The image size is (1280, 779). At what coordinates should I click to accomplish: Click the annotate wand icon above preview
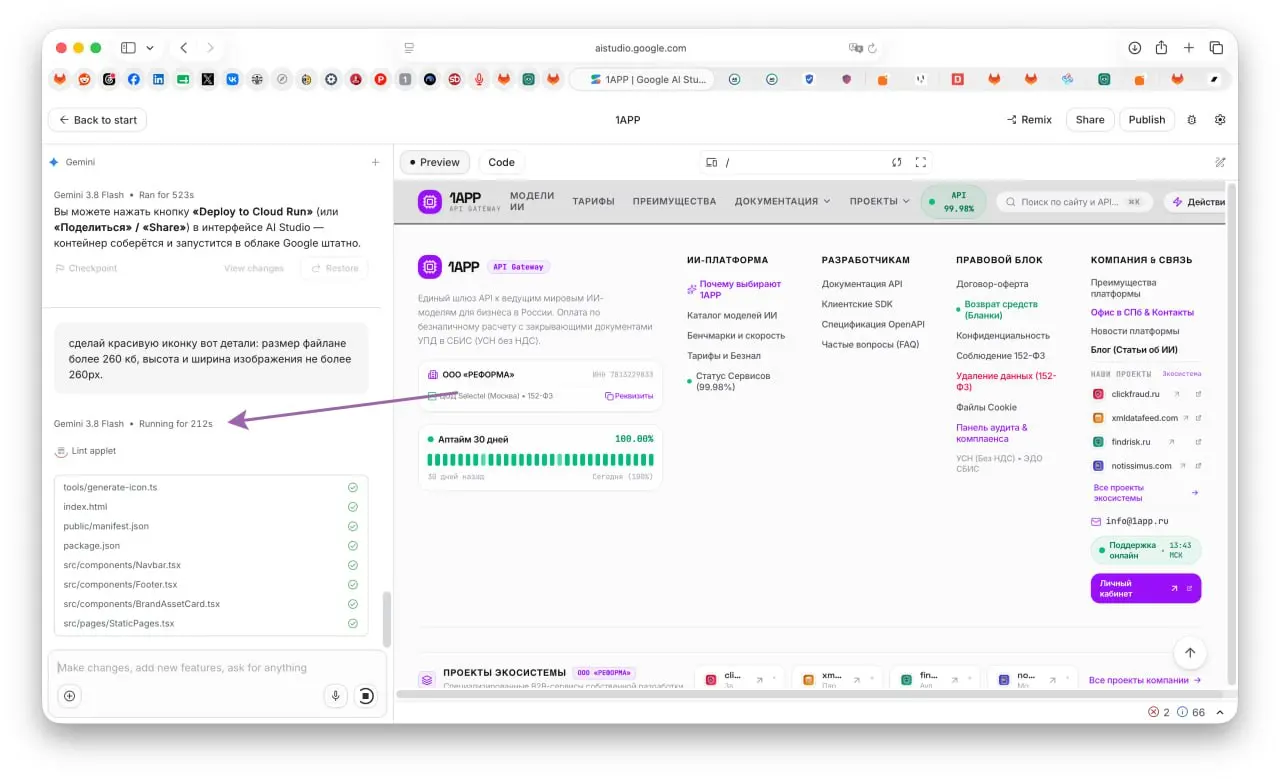coord(1220,162)
